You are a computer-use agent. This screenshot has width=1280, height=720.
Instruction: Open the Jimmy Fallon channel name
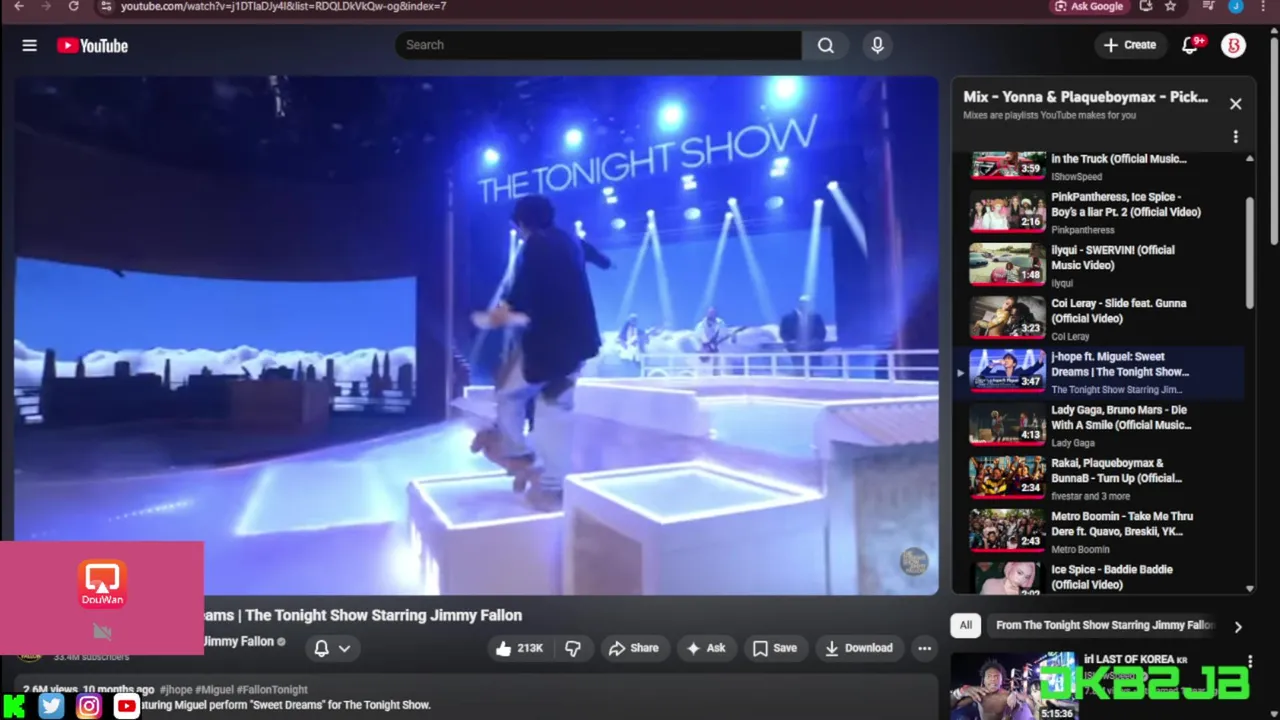[238, 641]
